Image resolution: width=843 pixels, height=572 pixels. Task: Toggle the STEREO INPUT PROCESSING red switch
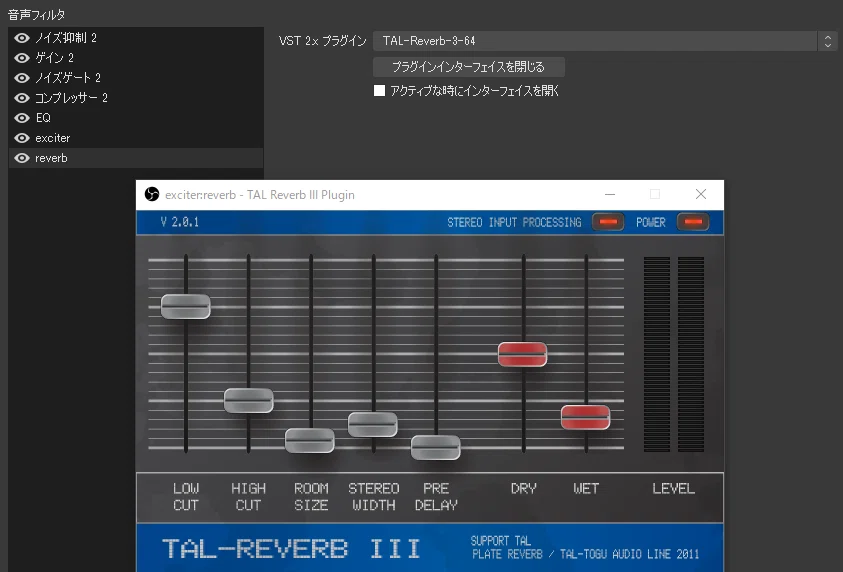click(608, 221)
